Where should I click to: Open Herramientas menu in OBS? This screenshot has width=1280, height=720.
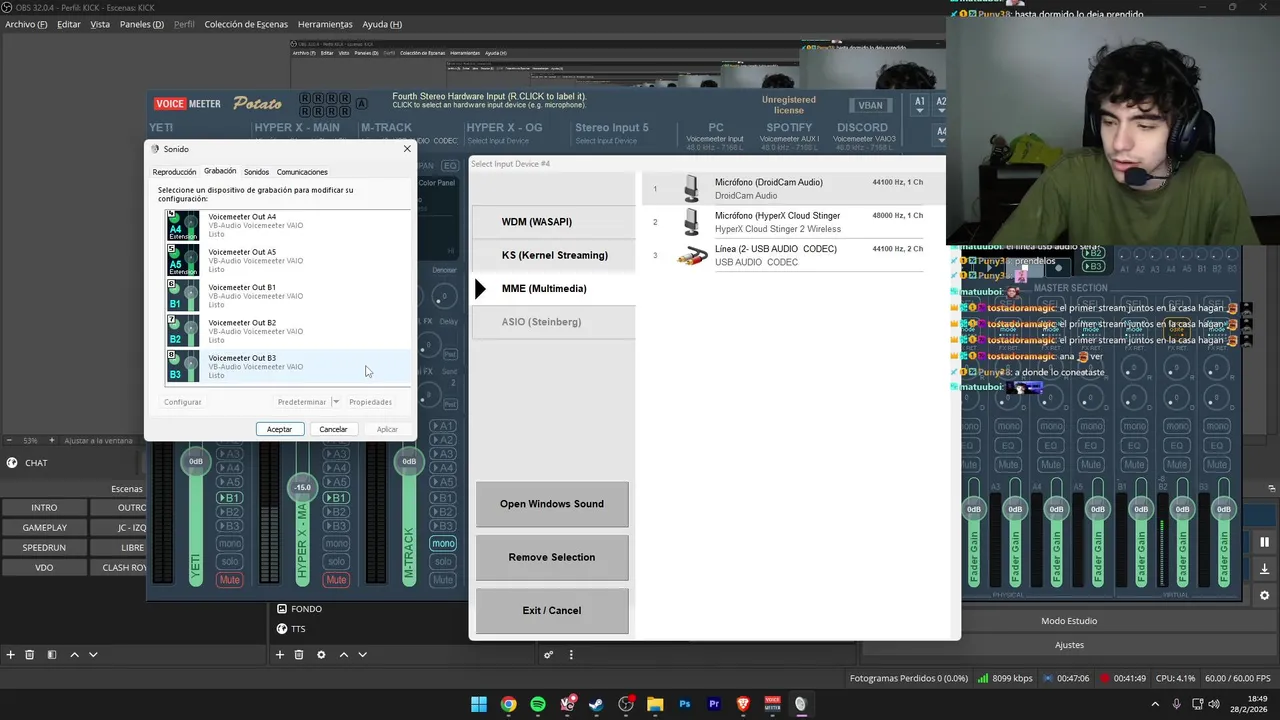(325, 24)
